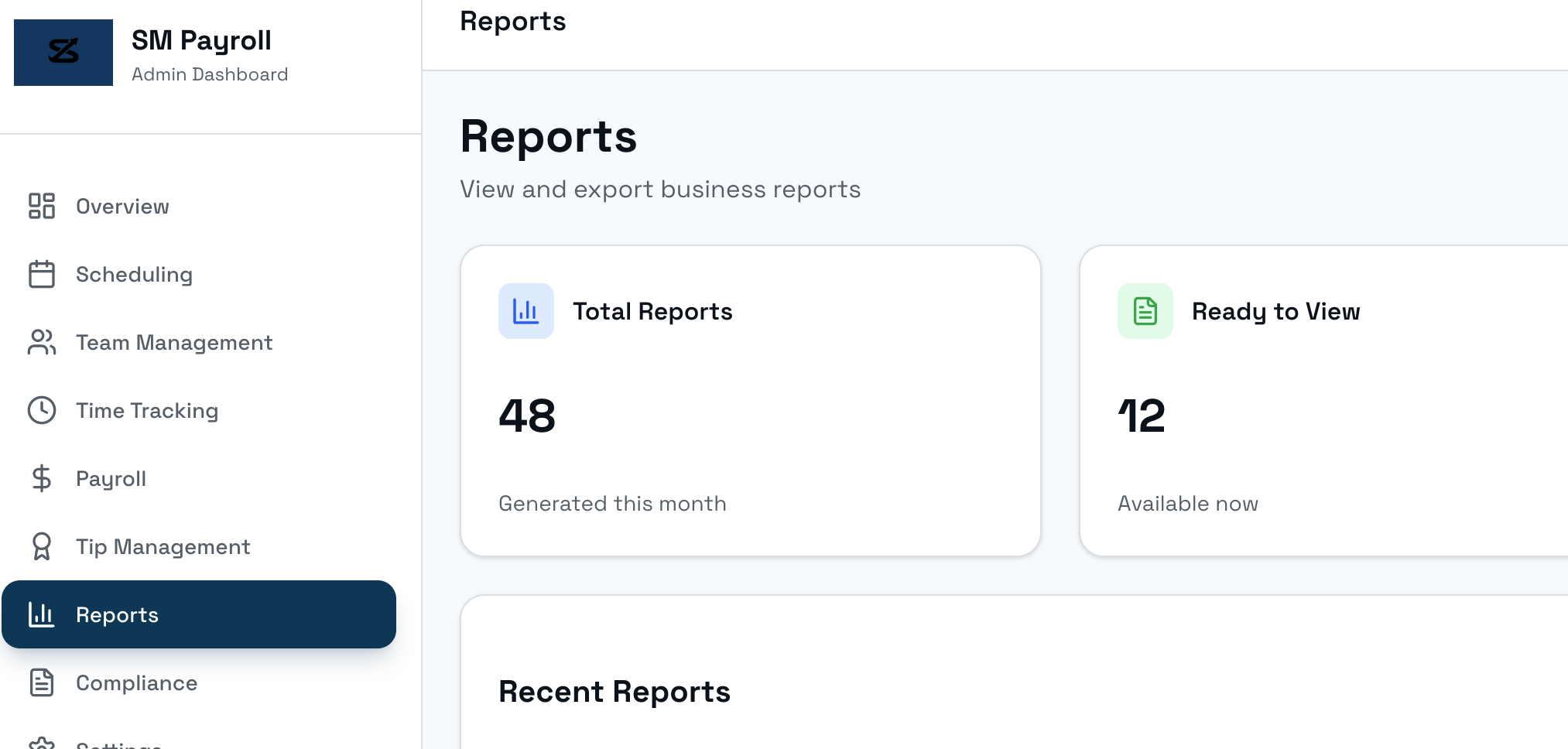
Task: Click the Reports page breadcrumb title
Action: pyautogui.click(x=512, y=22)
